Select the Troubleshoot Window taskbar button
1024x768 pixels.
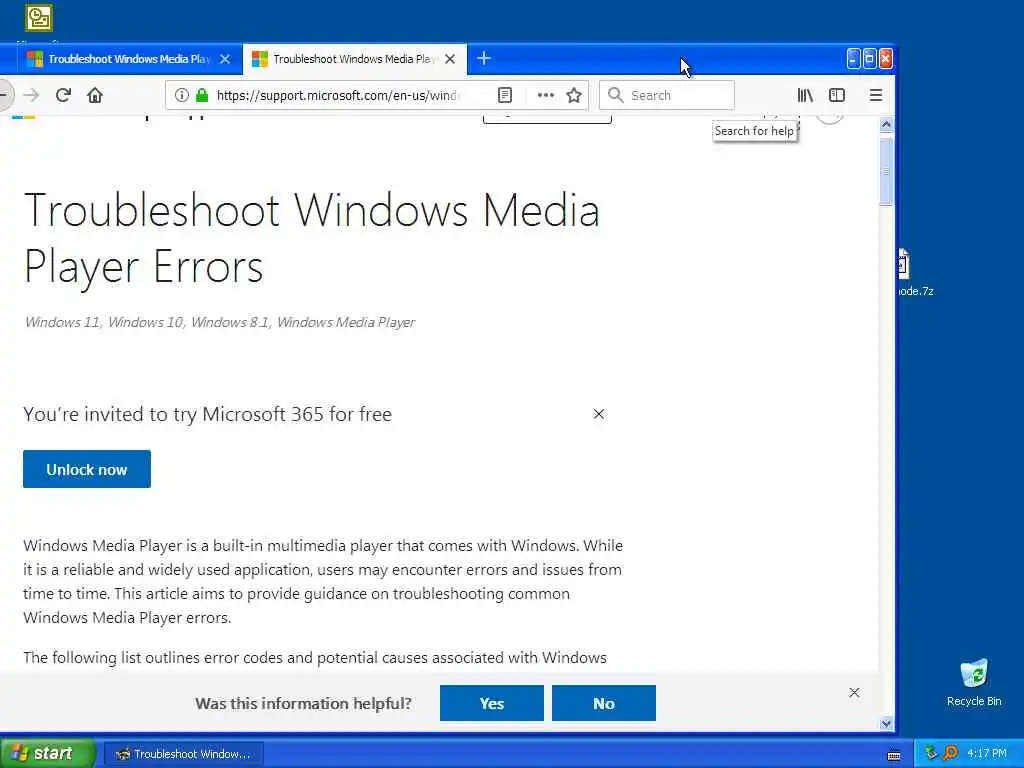184,754
